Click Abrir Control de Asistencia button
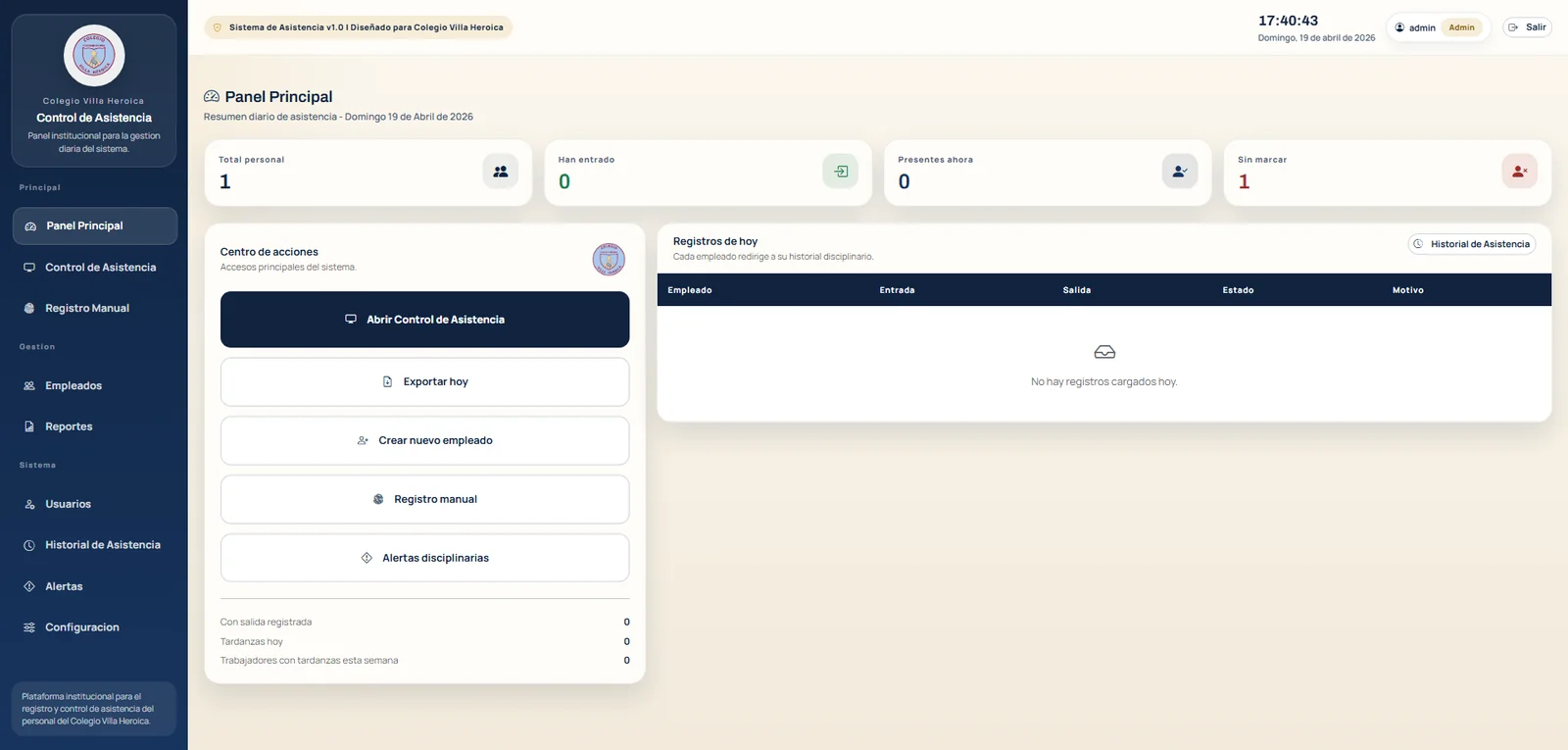 [x=424, y=320]
